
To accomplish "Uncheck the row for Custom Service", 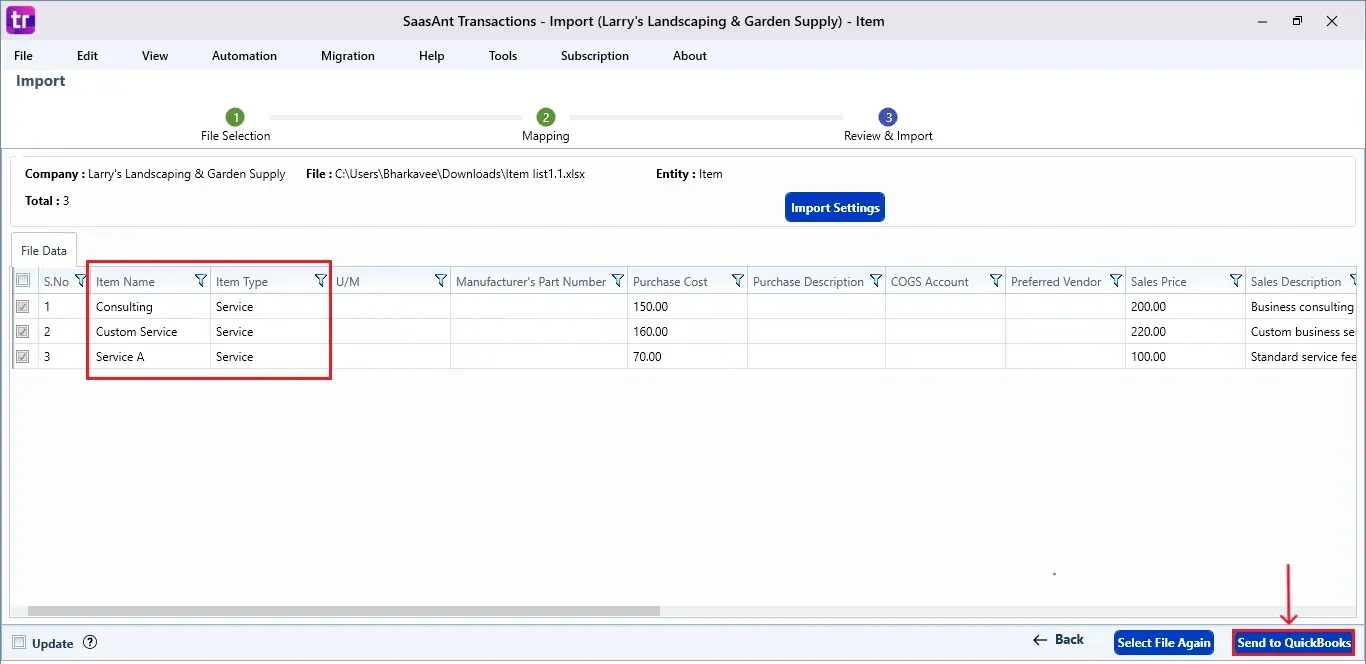I will click(x=23, y=331).
